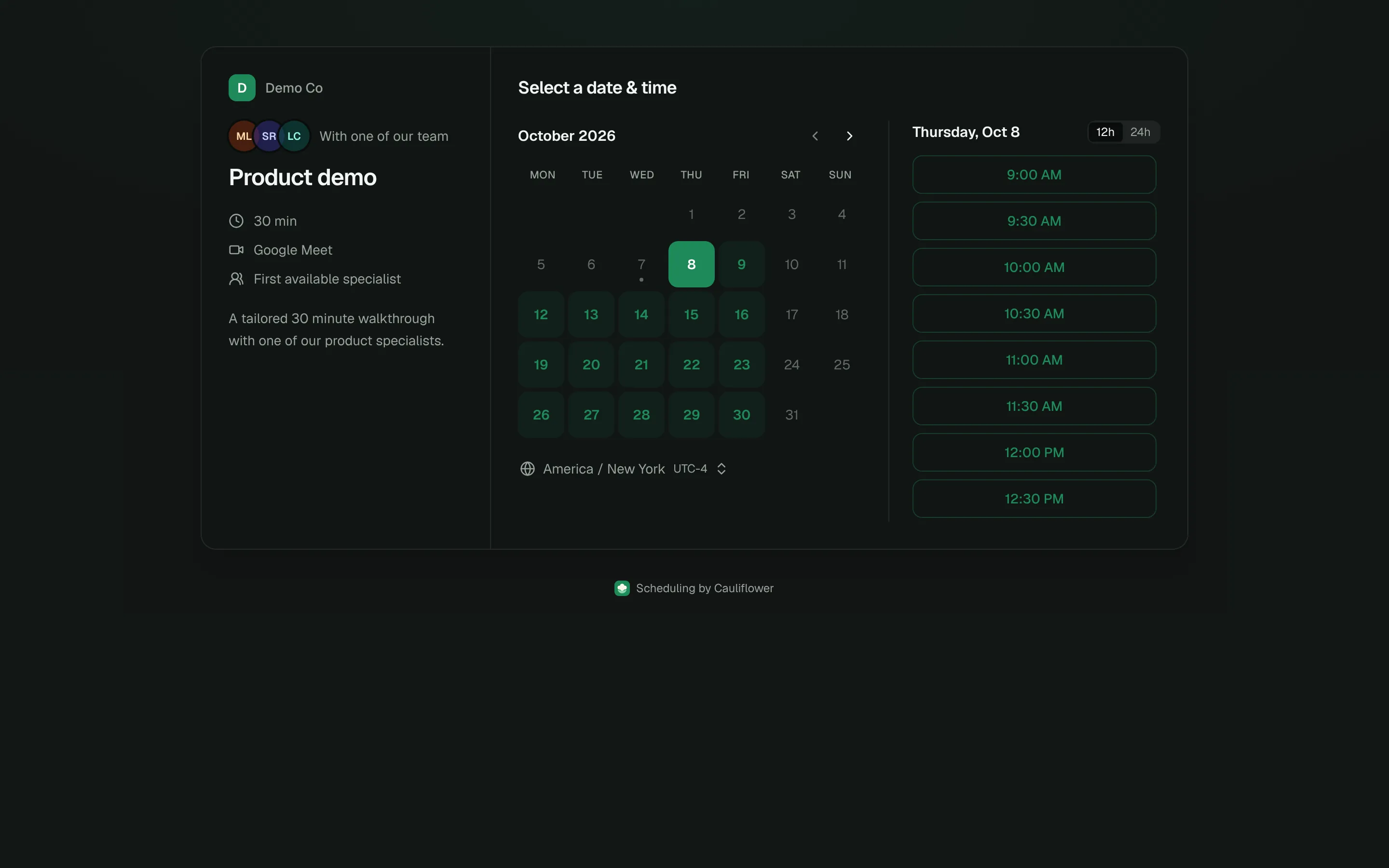Viewport: 1389px width, 868px height.
Task: Select the 12:30 PM slot
Action: (1034, 499)
